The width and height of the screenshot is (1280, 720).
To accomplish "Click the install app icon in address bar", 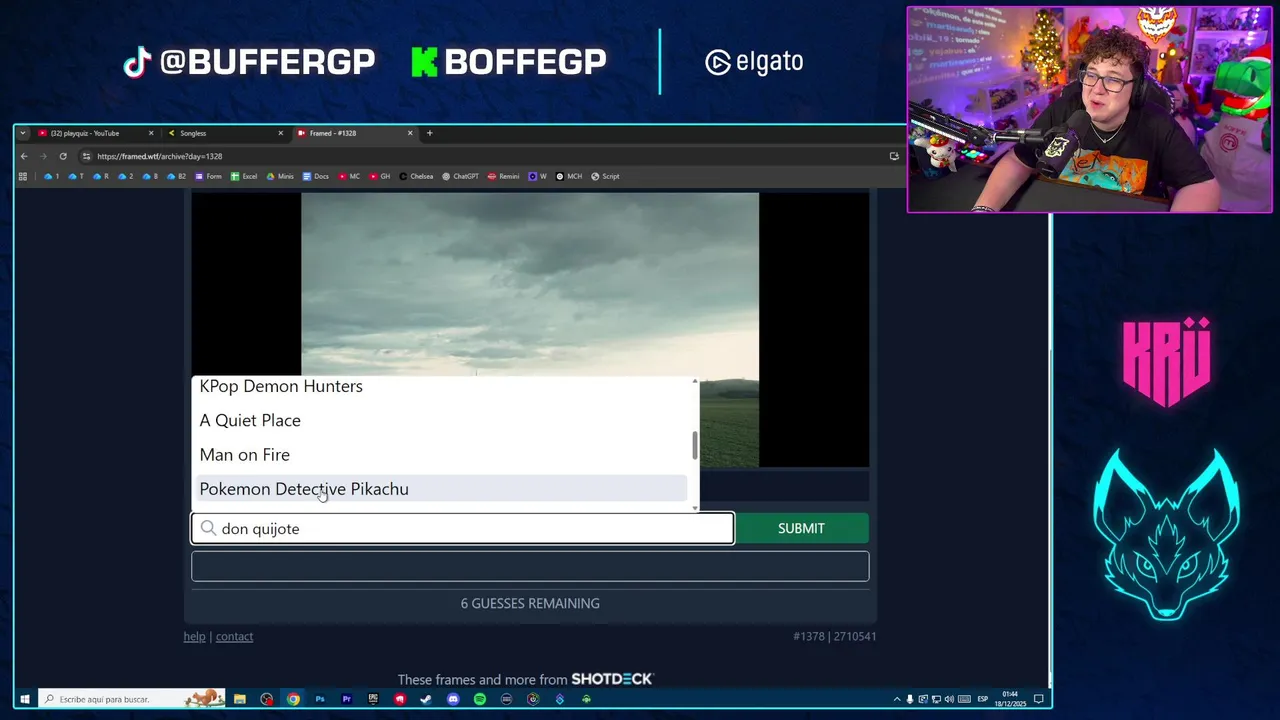I will point(894,156).
